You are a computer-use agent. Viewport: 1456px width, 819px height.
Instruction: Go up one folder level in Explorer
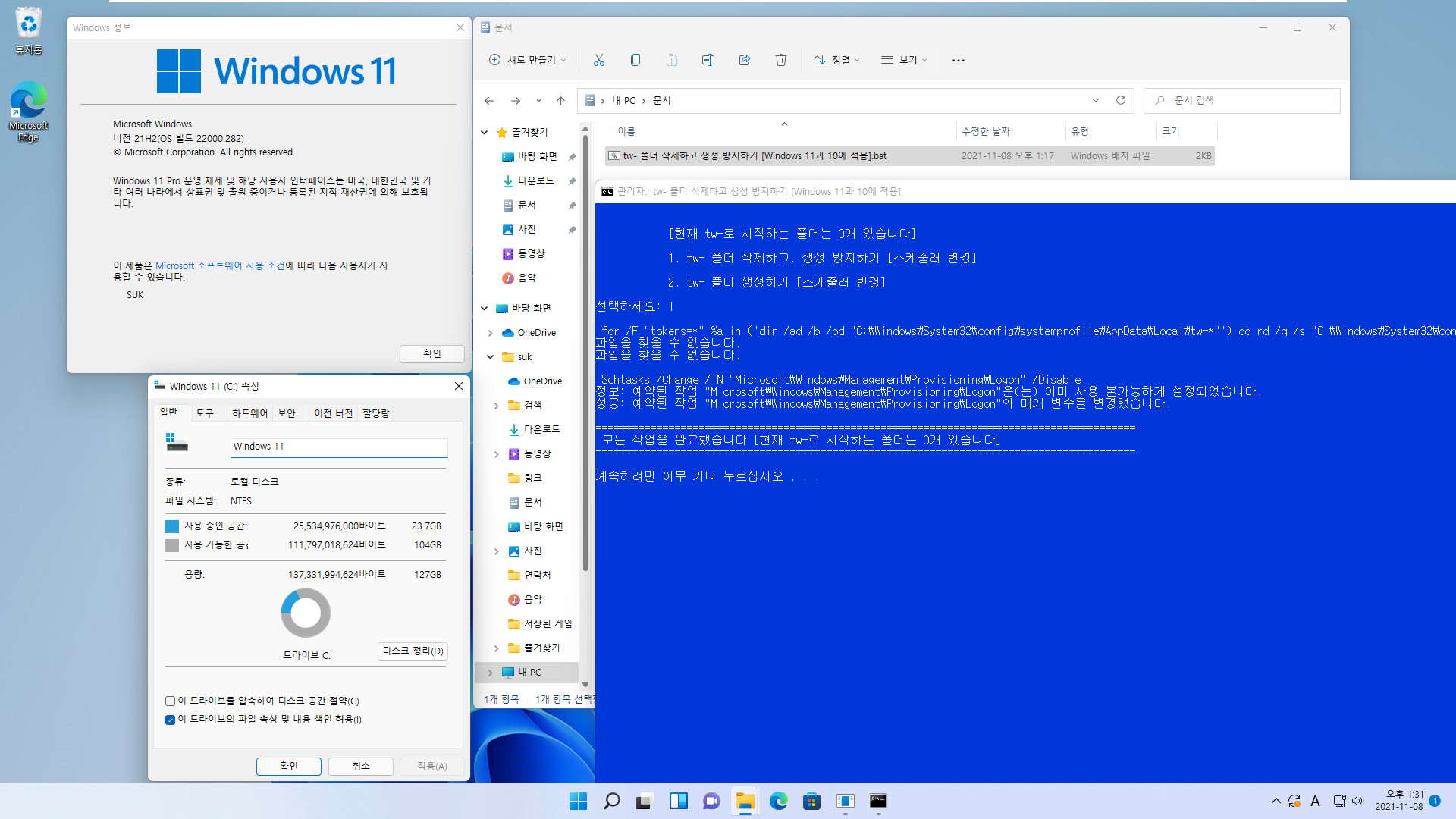coord(560,100)
